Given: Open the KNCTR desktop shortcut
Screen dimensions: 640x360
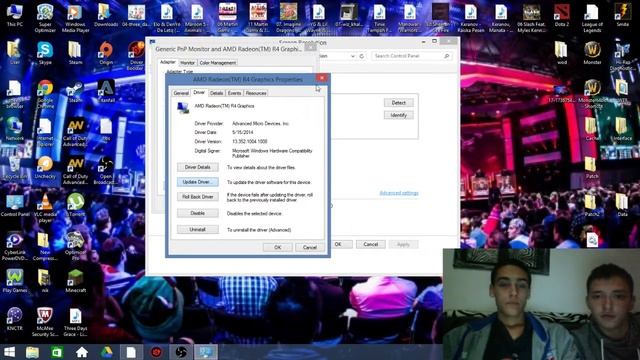Looking at the screenshot, I should click(14, 319).
